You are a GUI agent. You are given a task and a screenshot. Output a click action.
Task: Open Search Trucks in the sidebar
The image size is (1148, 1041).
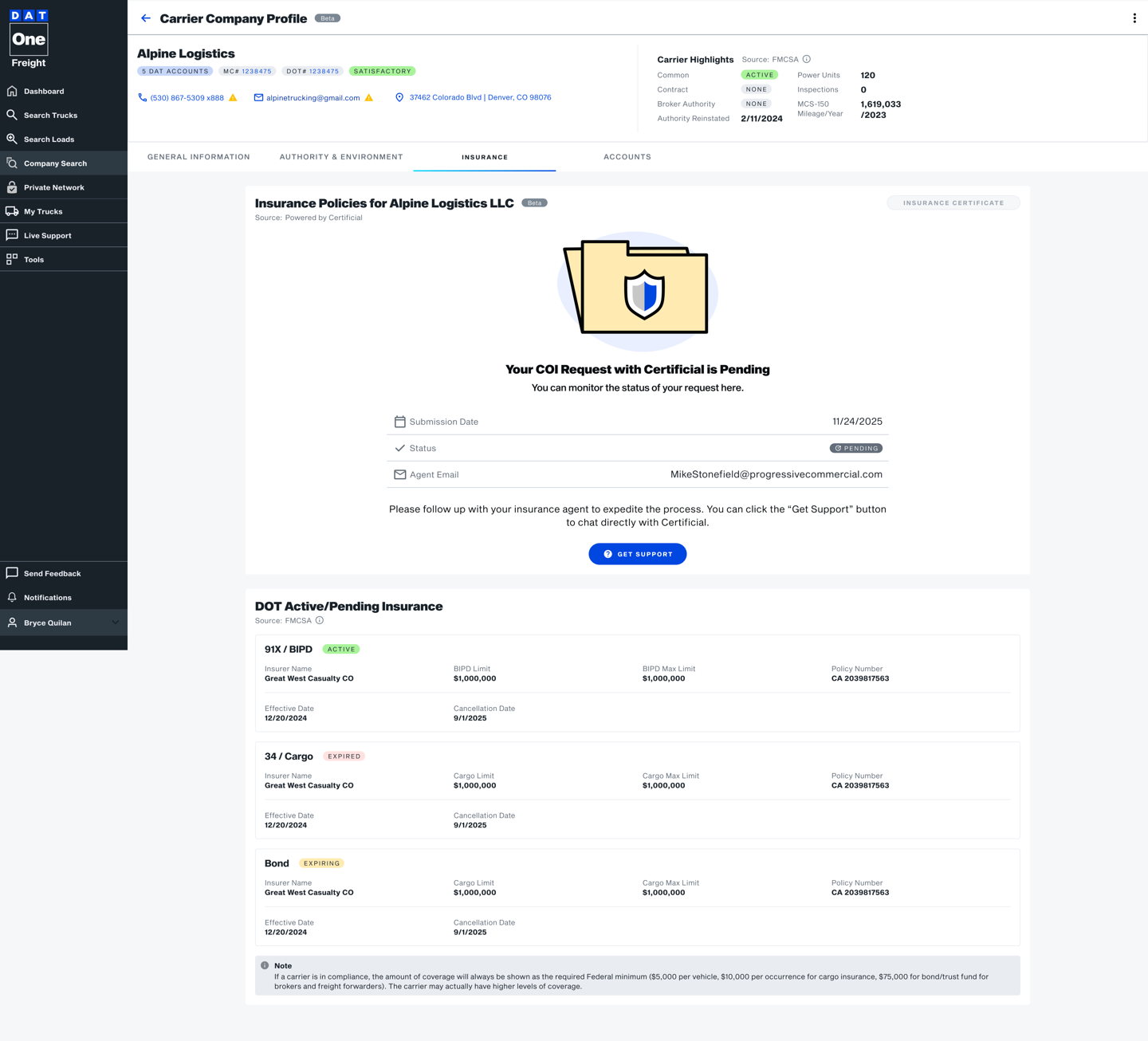pyautogui.click(x=50, y=116)
